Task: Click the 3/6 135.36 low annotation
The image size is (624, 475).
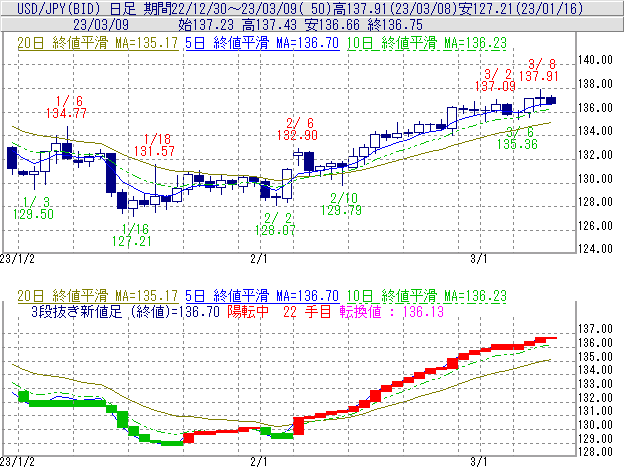Action: click(517, 138)
